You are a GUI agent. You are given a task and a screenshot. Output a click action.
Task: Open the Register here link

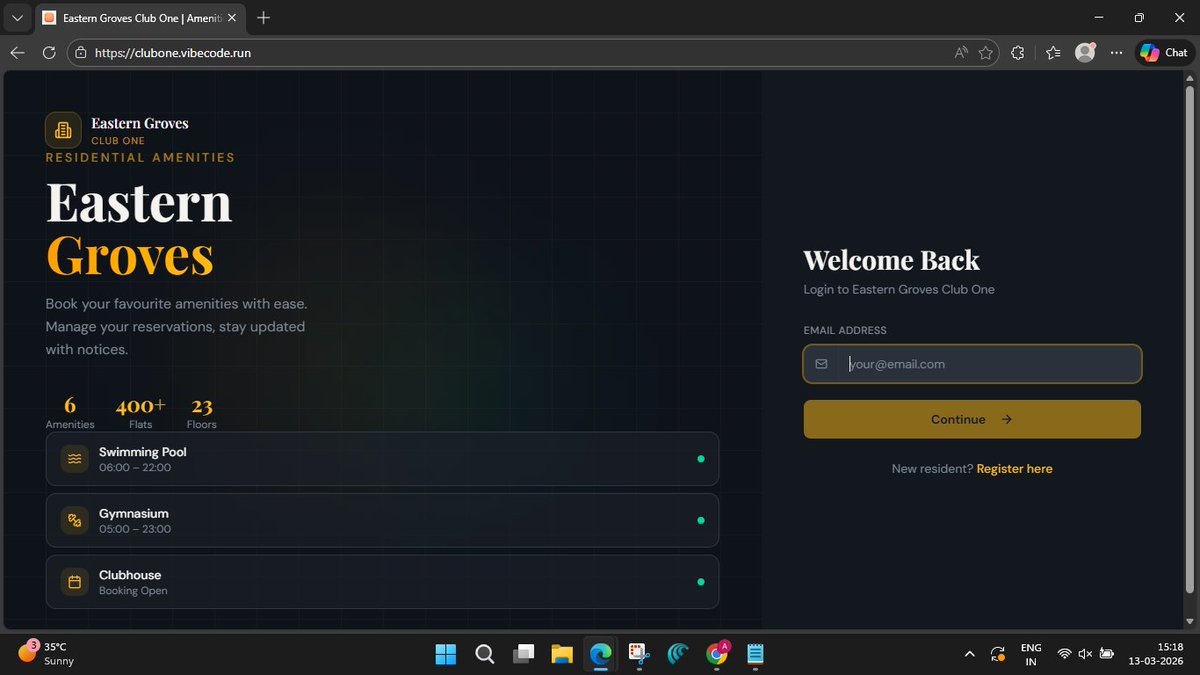1014,469
